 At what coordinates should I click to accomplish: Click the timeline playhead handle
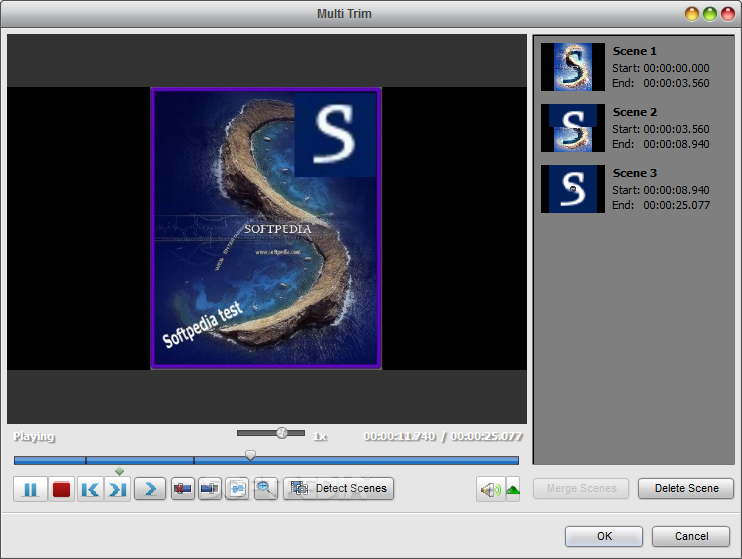[x=250, y=455]
